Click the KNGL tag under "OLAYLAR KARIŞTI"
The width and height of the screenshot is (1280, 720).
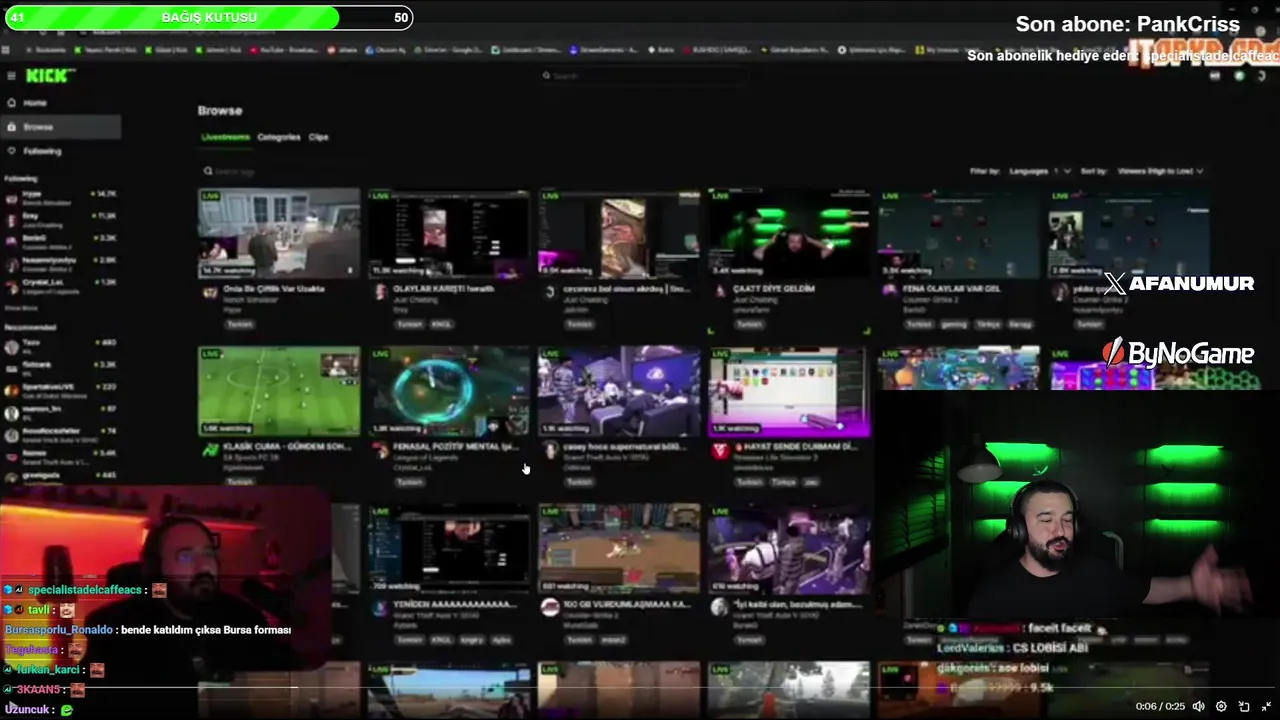click(x=441, y=324)
